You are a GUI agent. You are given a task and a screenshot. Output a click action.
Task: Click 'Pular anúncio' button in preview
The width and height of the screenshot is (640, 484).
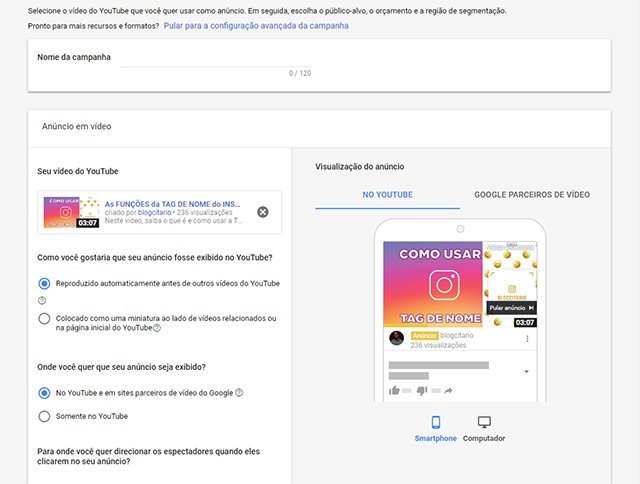(x=511, y=308)
